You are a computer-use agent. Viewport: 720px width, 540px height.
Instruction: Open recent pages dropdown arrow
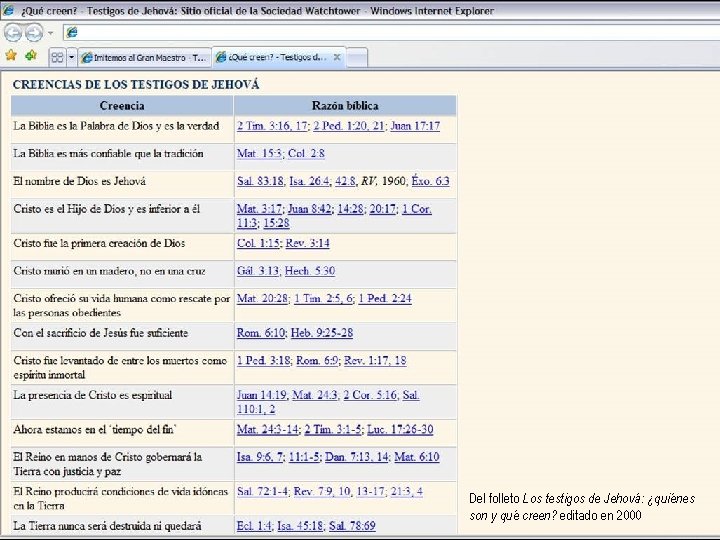click(x=51, y=33)
